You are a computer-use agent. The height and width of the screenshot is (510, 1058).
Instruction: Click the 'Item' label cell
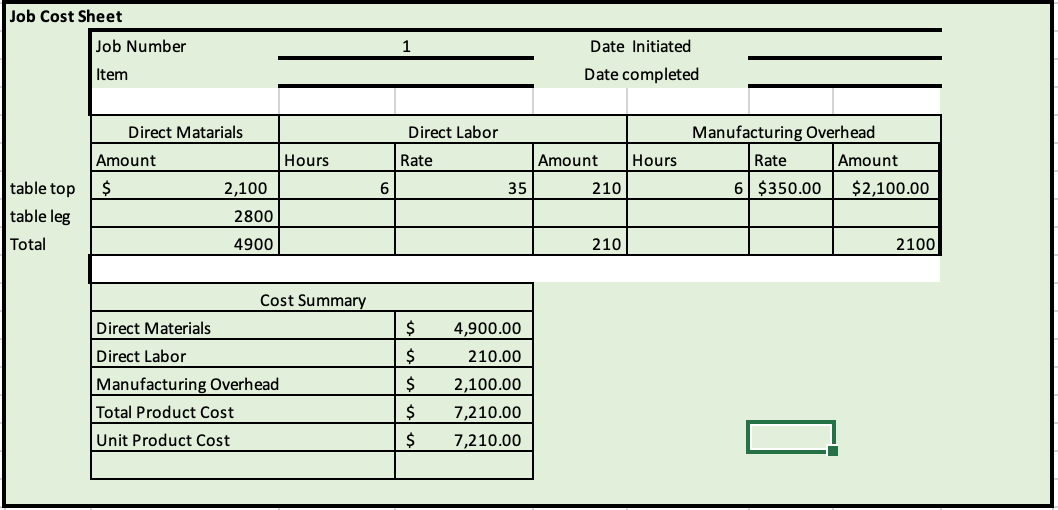click(x=184, y=74)
